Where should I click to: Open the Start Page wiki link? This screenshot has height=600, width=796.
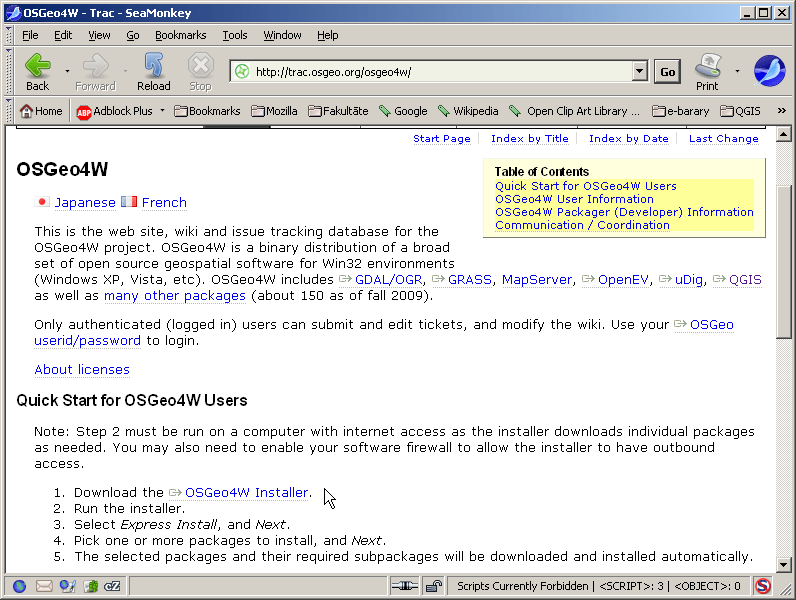(x=442, y=139)
